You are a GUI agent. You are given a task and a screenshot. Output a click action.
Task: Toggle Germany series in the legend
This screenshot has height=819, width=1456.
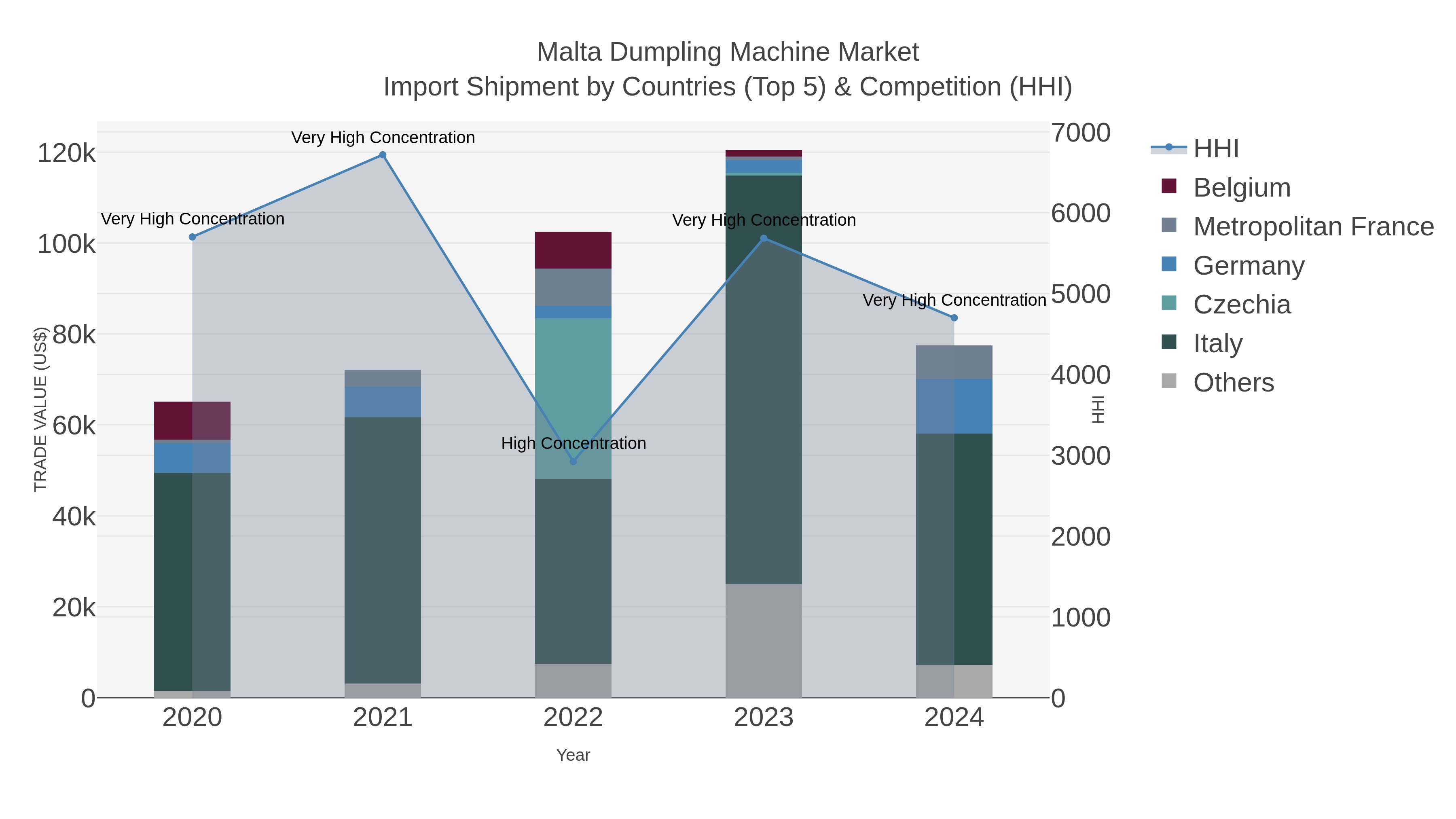point(1232,266)
